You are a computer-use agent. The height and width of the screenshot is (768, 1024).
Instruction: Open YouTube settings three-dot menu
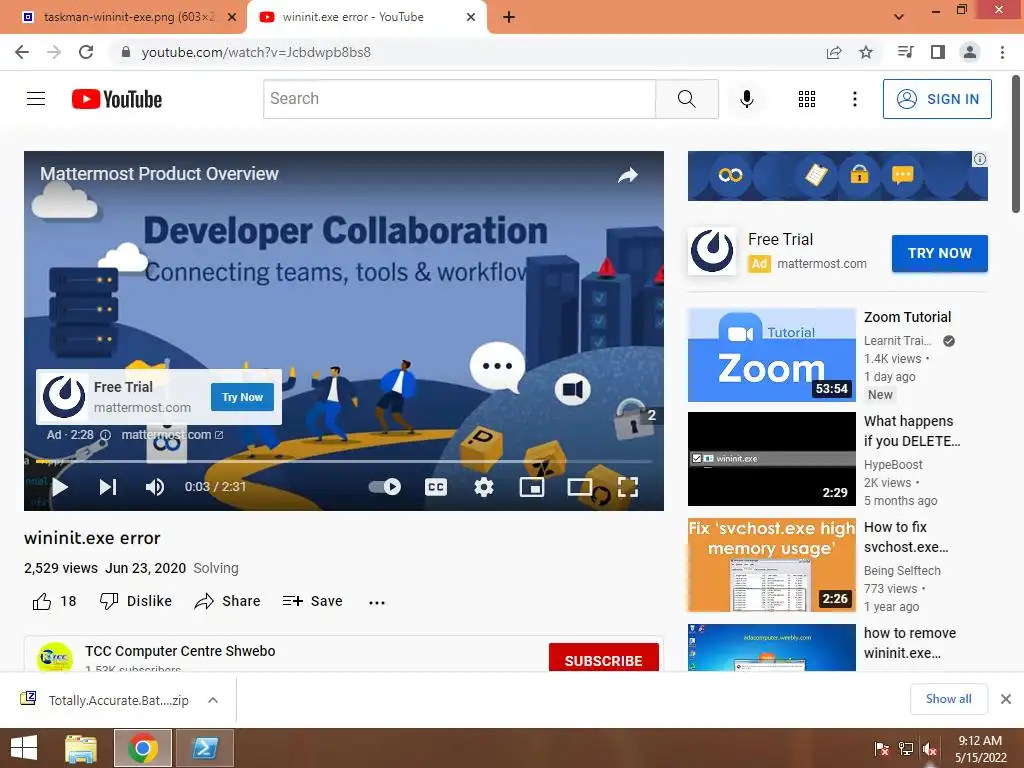pyautogui.click(x=854, y=99)
